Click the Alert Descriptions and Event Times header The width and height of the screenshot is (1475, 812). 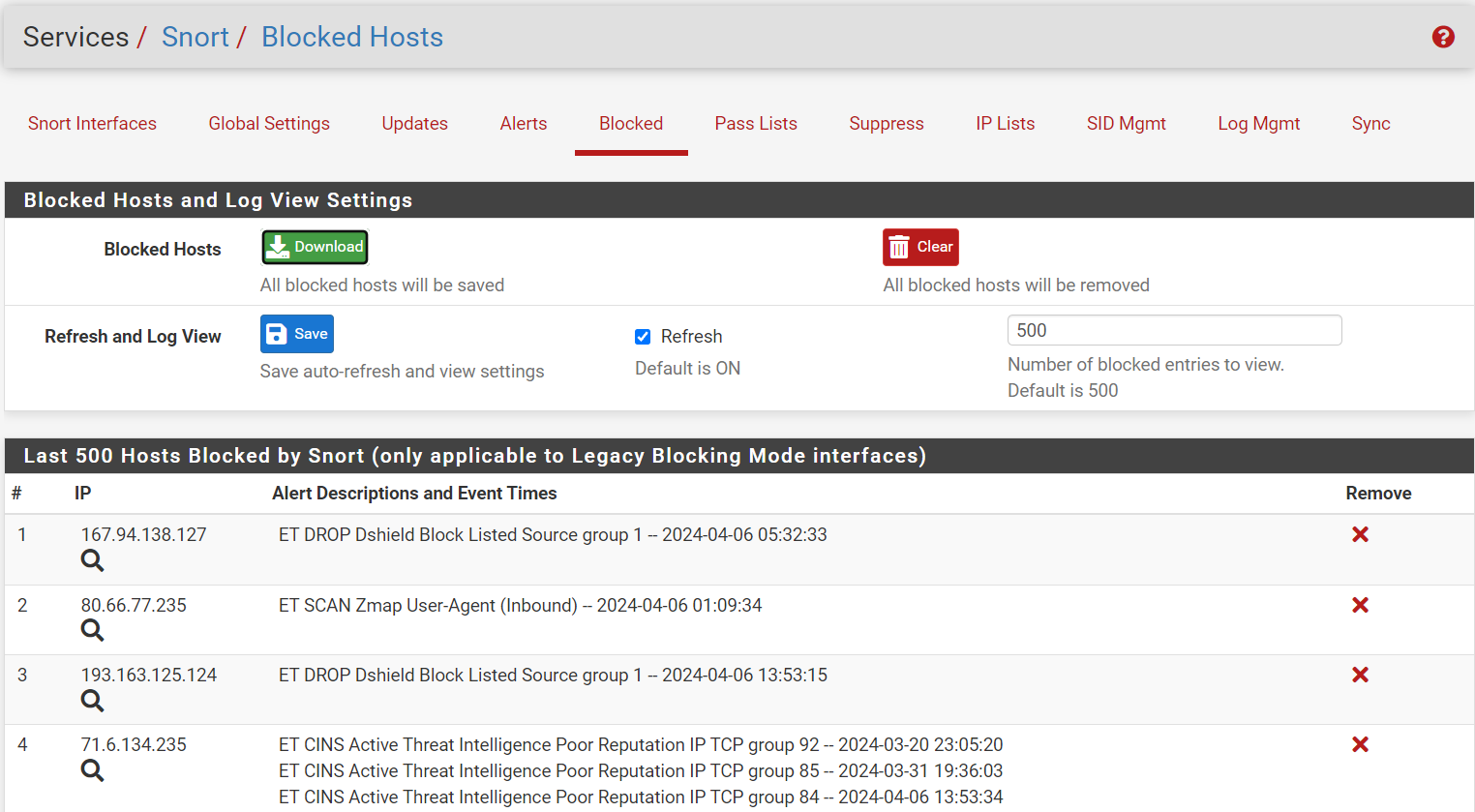(x=414, y=494)
